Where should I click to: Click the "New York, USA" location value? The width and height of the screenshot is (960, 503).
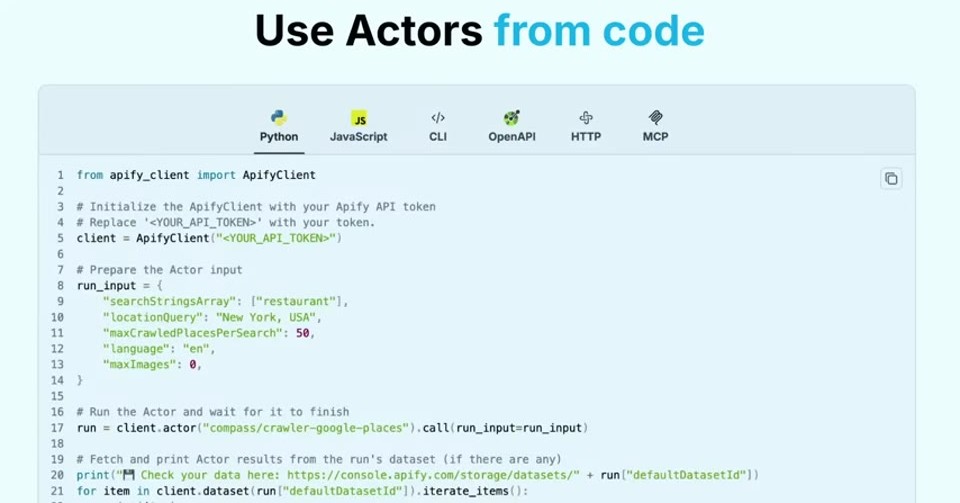coord(266,317)
